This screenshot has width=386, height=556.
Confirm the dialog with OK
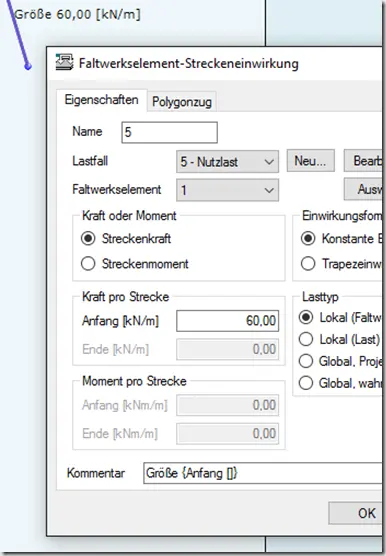tap(355, 513)
